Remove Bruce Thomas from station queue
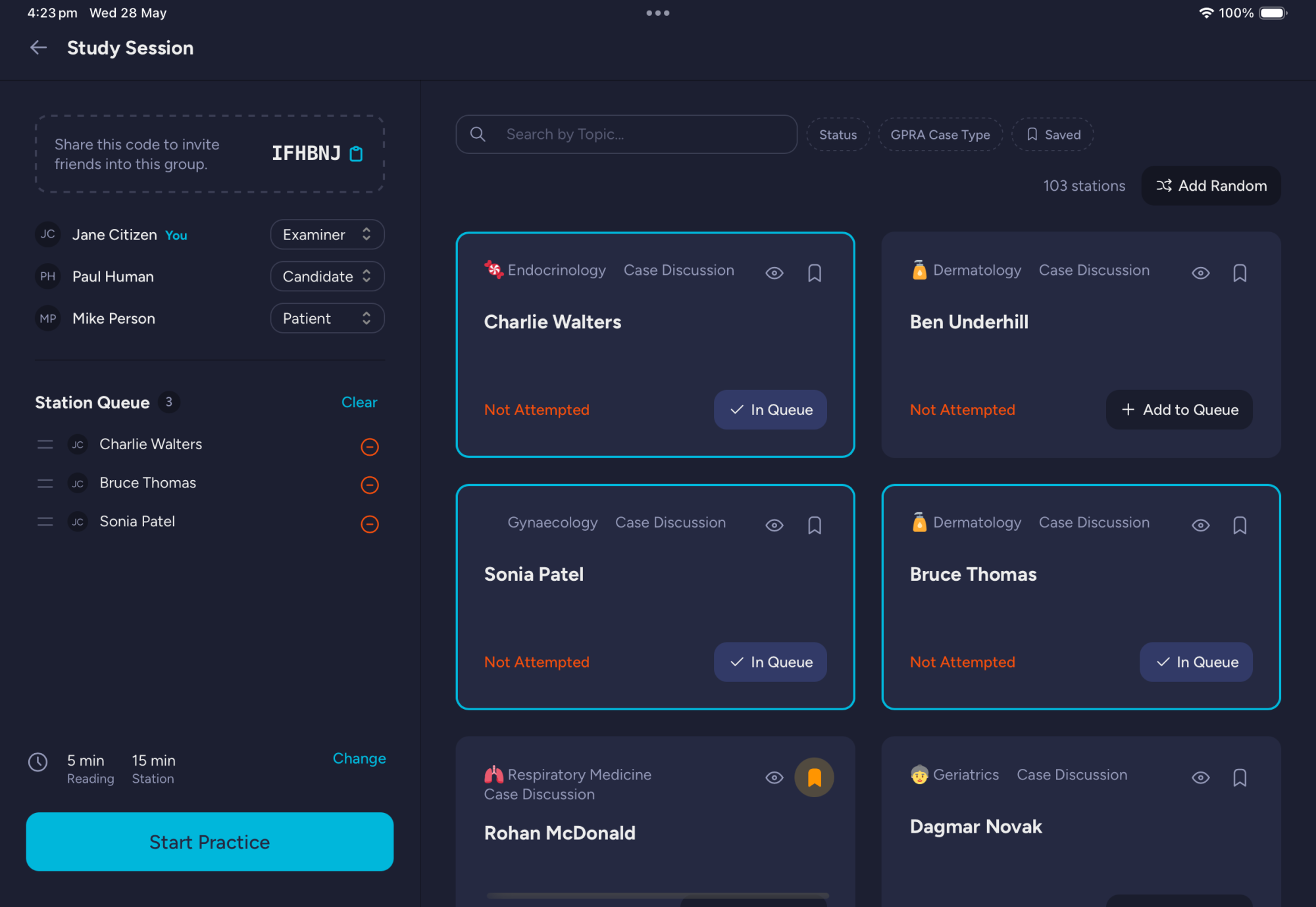This screenshot has width=1316, height=907. (x=370, y=485)
